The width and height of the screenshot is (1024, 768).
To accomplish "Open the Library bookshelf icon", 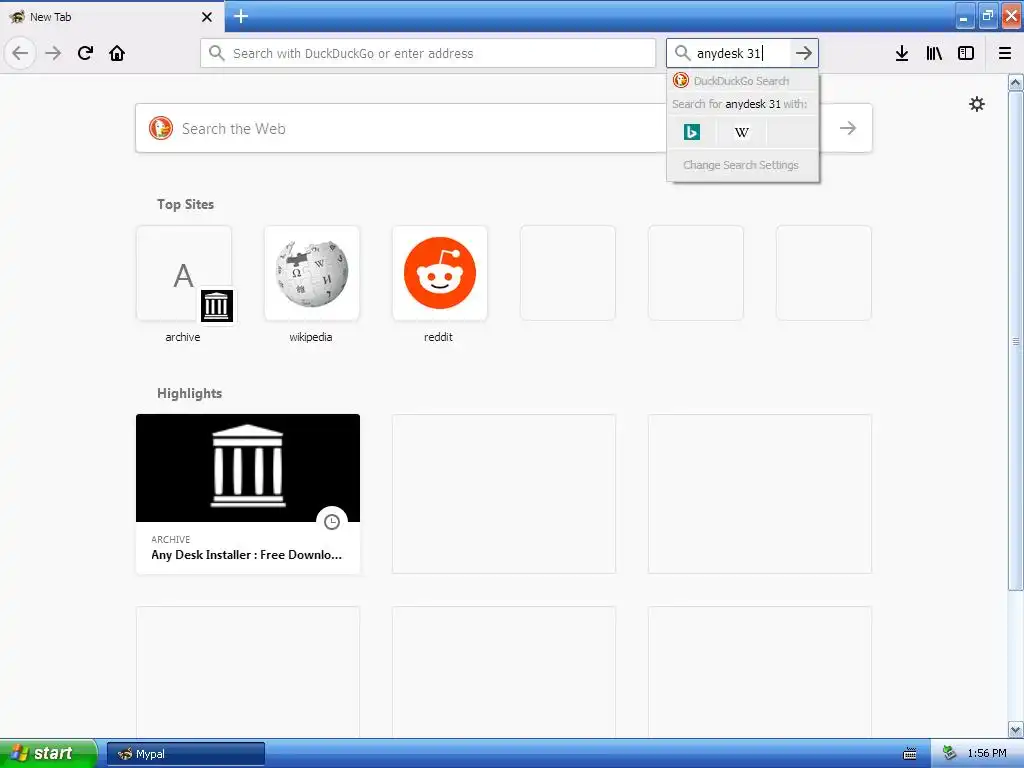I will 934,53.
